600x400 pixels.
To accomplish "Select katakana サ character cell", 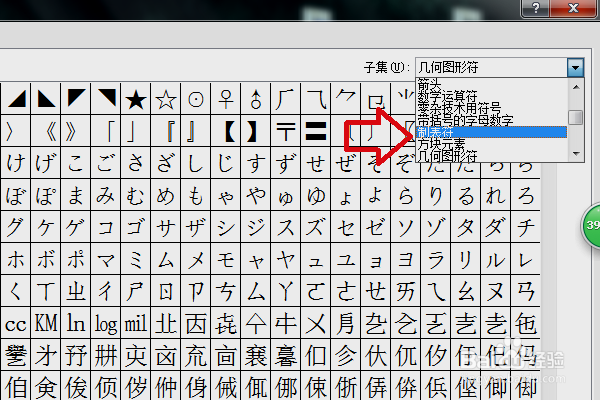I will 166,227.
